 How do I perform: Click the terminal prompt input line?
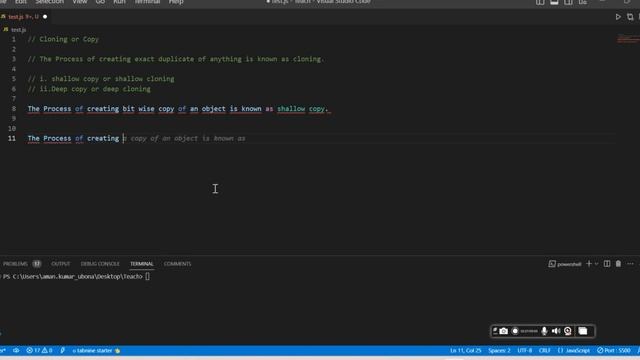76,276
